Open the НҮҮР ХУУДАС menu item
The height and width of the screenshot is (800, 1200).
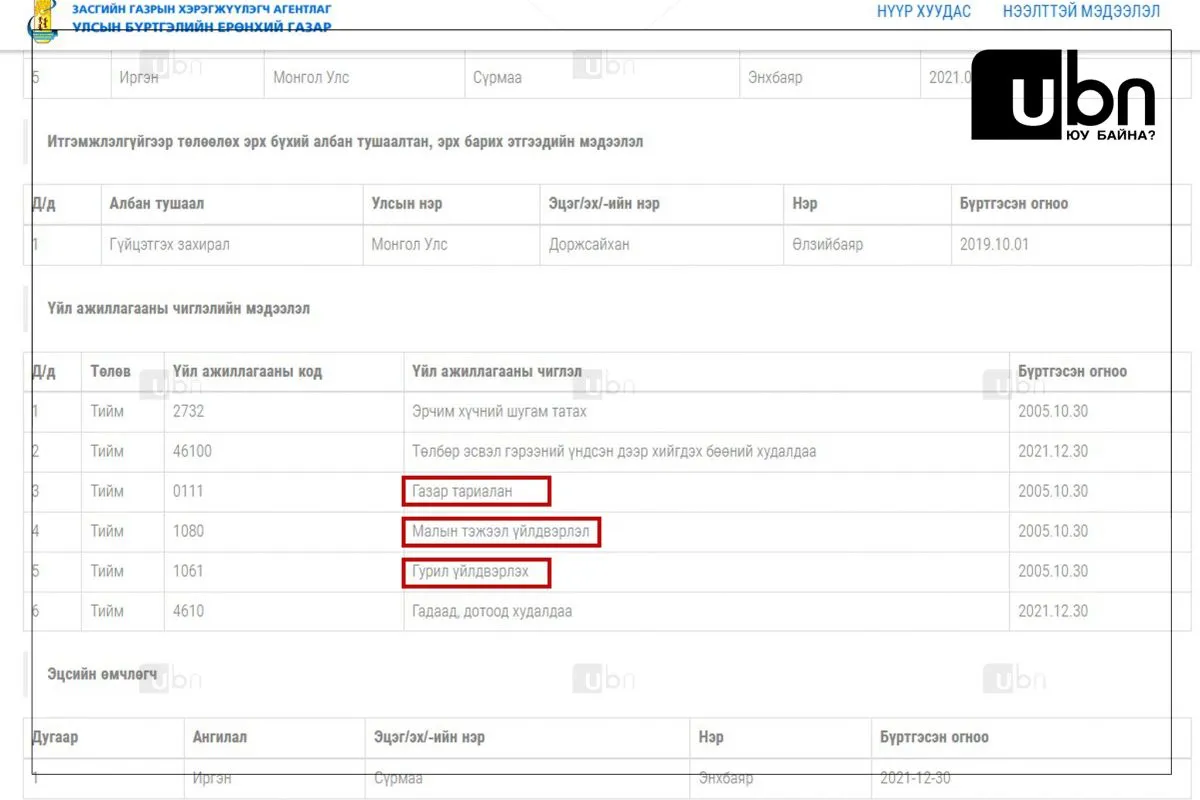click(923, 12)
